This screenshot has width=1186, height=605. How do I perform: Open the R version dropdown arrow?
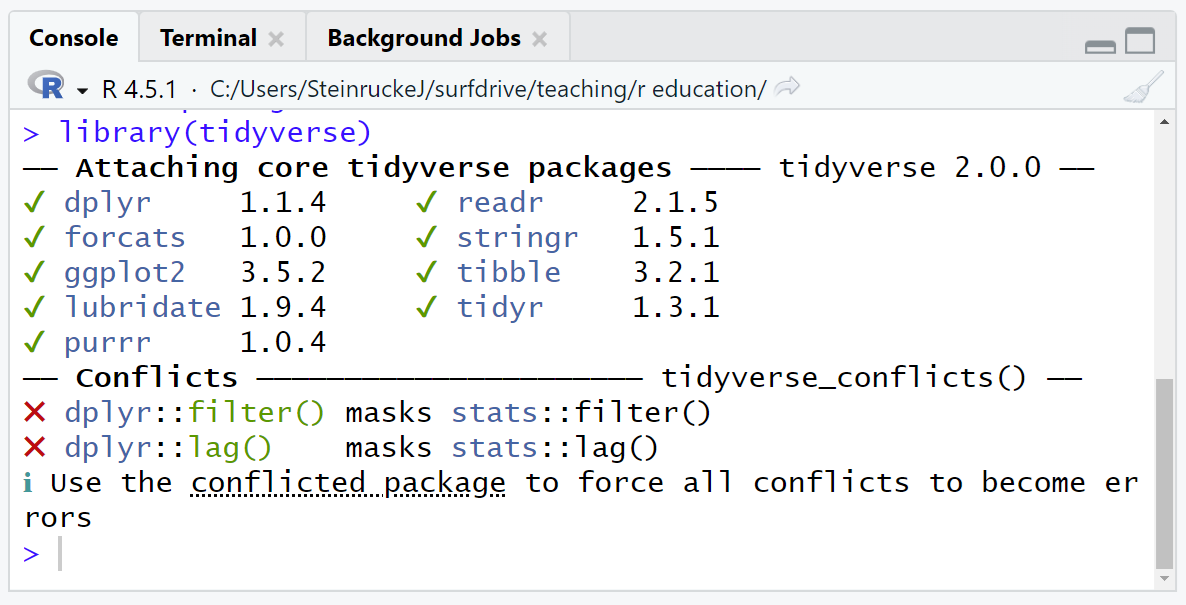tap(82, 90)
